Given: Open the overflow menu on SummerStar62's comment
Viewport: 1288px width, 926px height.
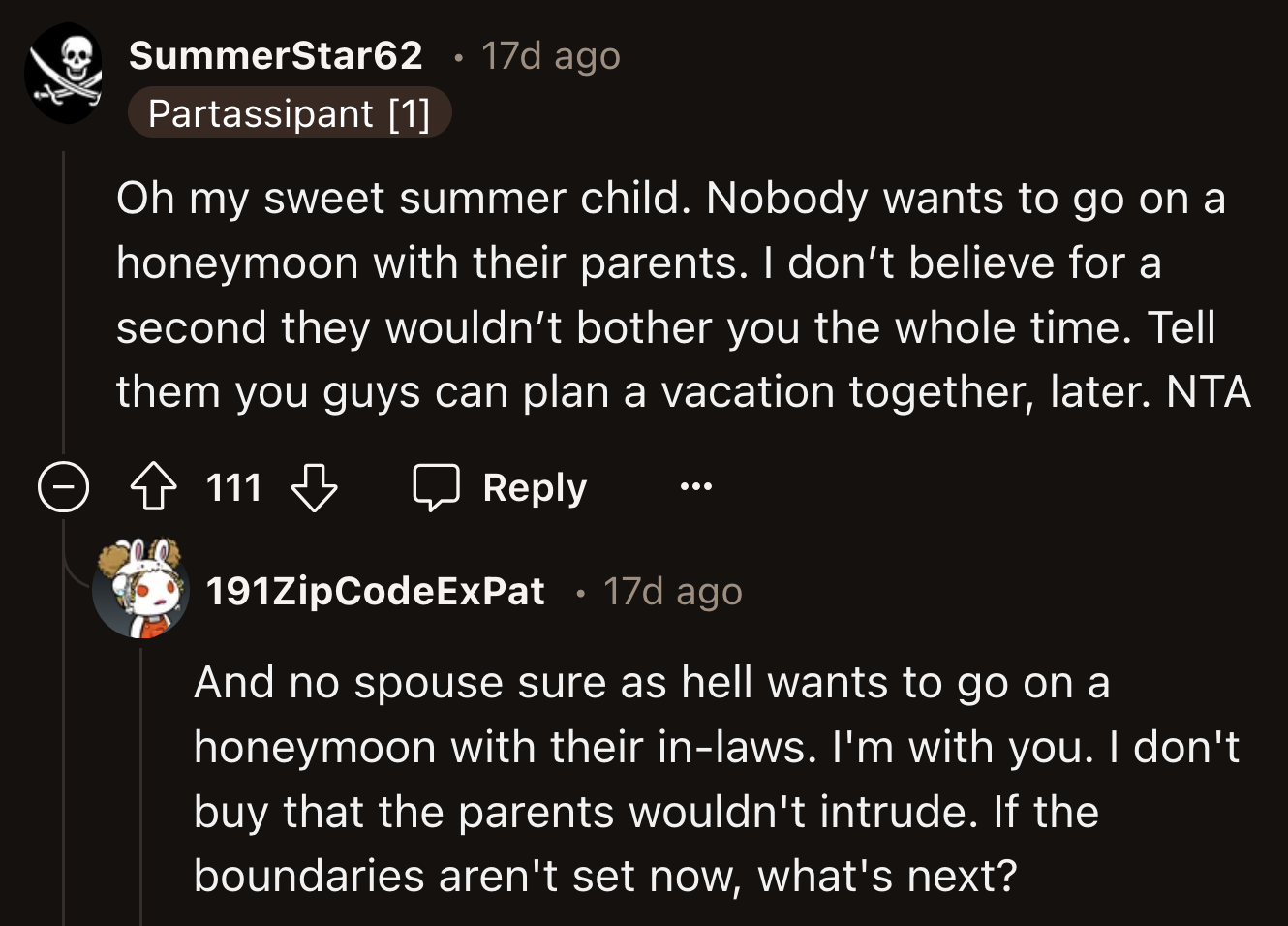Looking at the screenshot, I should tap(697, 485).
